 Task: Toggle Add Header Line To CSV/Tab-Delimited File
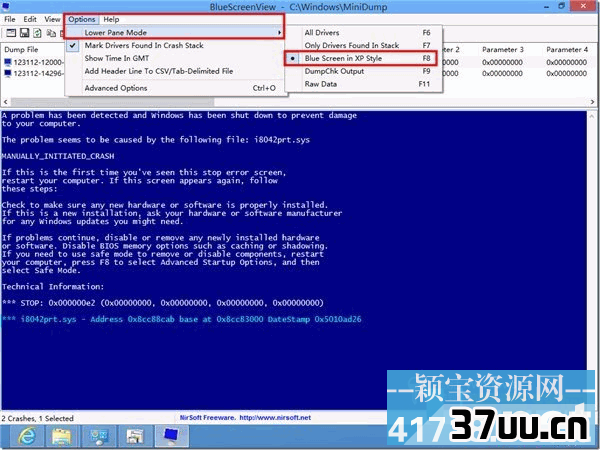(x=176, y=71)
